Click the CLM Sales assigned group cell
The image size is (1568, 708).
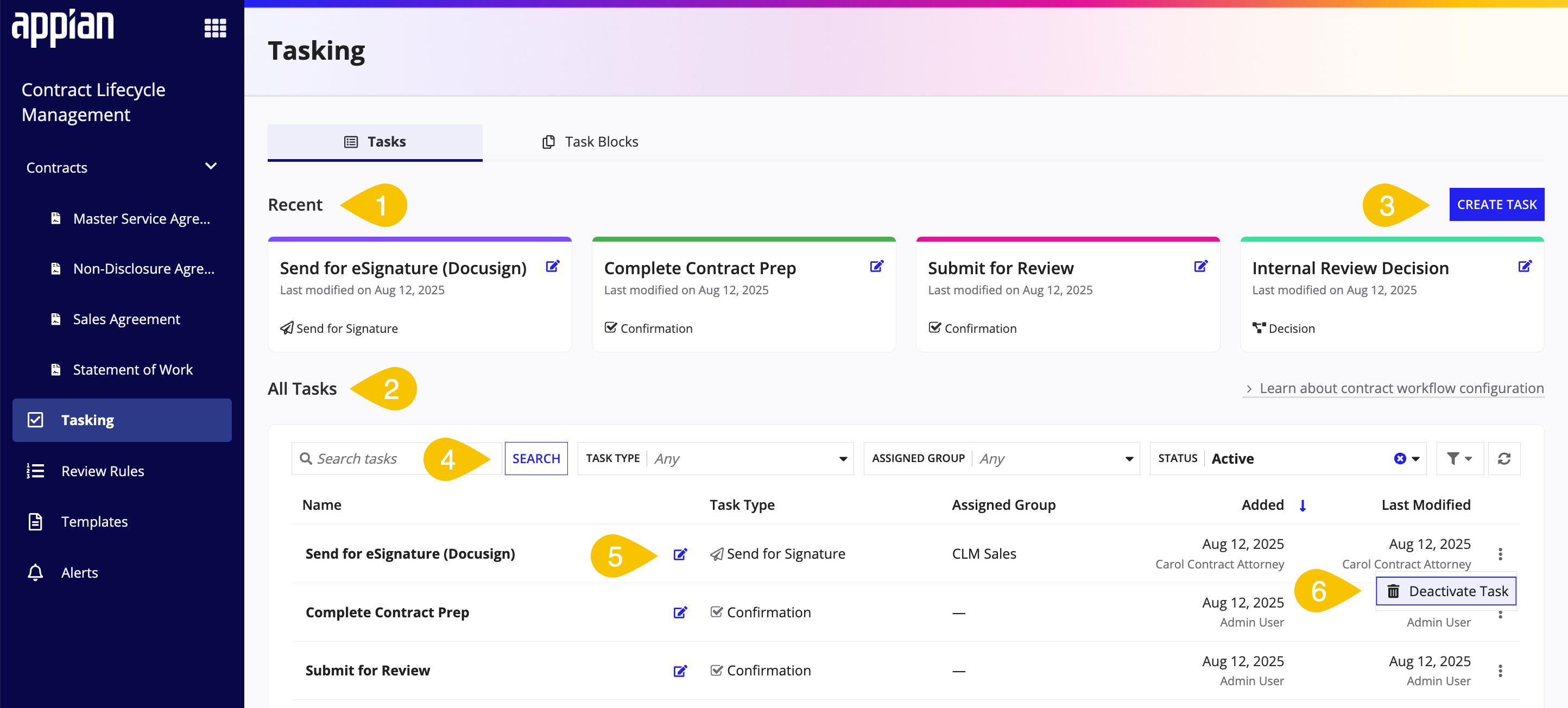[984, 554]
